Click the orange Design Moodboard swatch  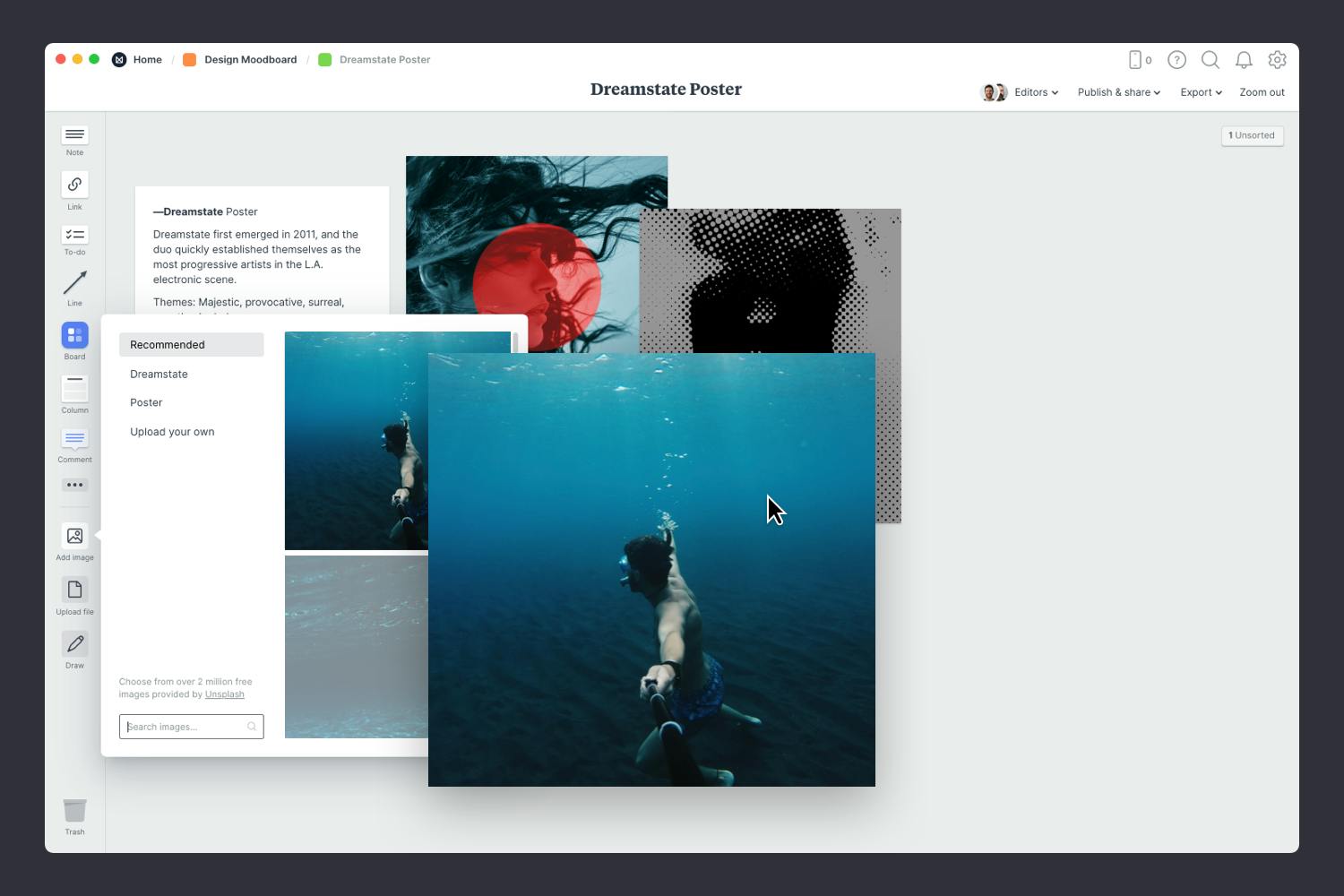click(x=188, y=59)
